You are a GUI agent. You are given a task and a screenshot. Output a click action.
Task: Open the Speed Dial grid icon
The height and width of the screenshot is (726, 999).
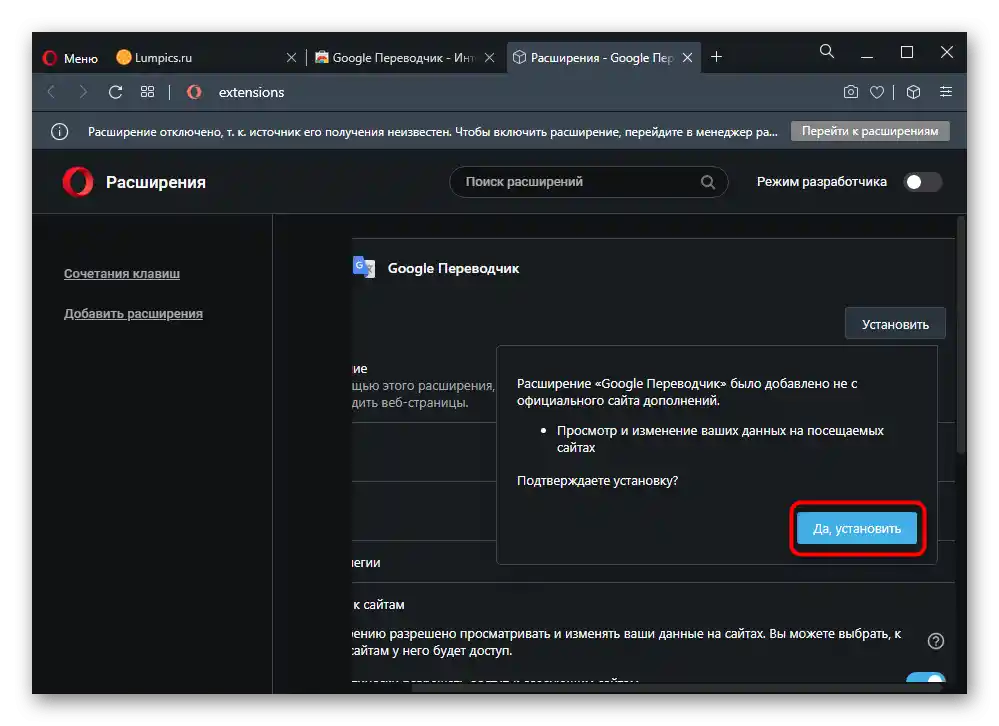[x=147, y=92]
